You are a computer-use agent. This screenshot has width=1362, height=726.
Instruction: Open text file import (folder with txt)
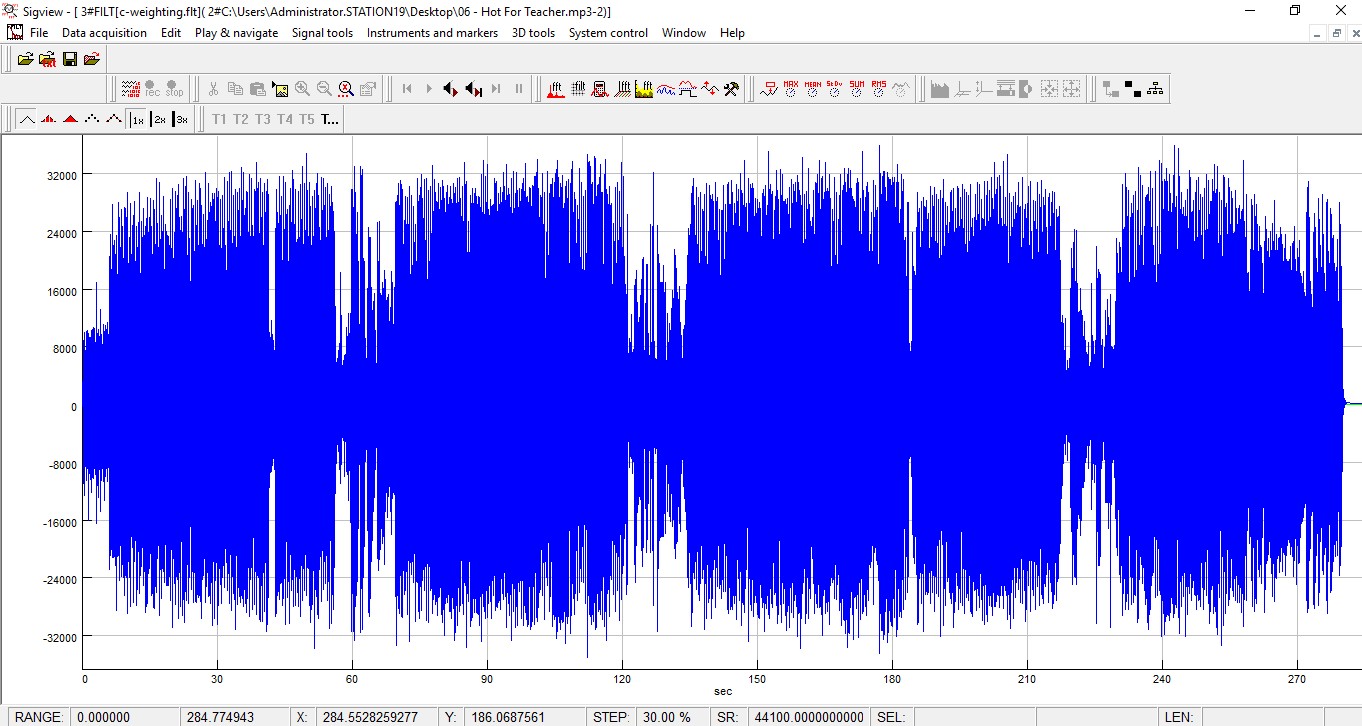[48, 59]
